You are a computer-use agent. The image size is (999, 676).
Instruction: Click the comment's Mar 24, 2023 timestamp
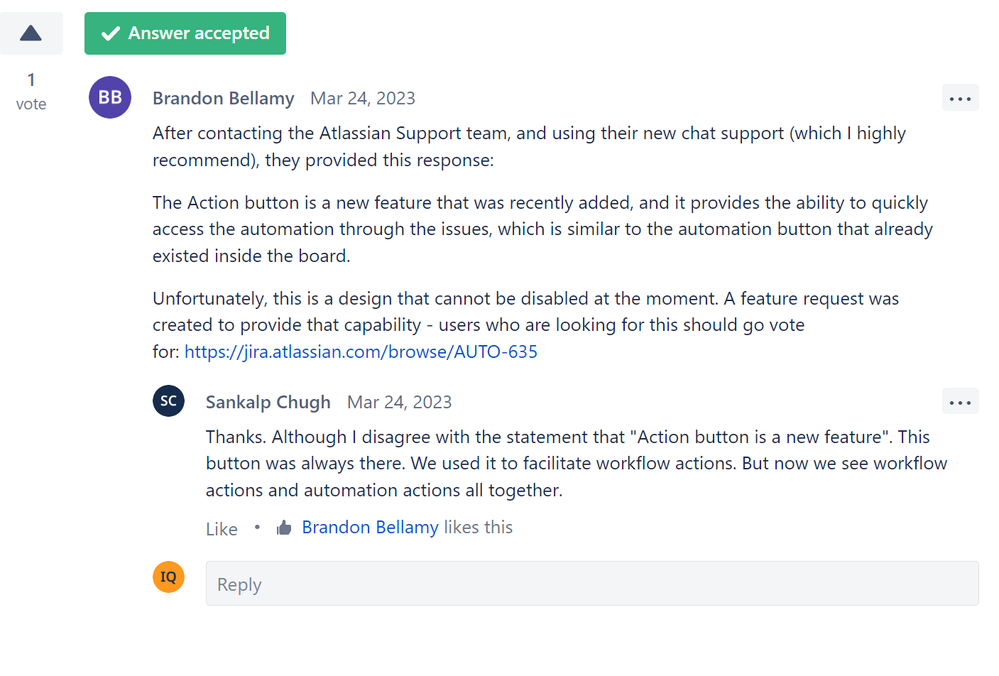[399, 402]
